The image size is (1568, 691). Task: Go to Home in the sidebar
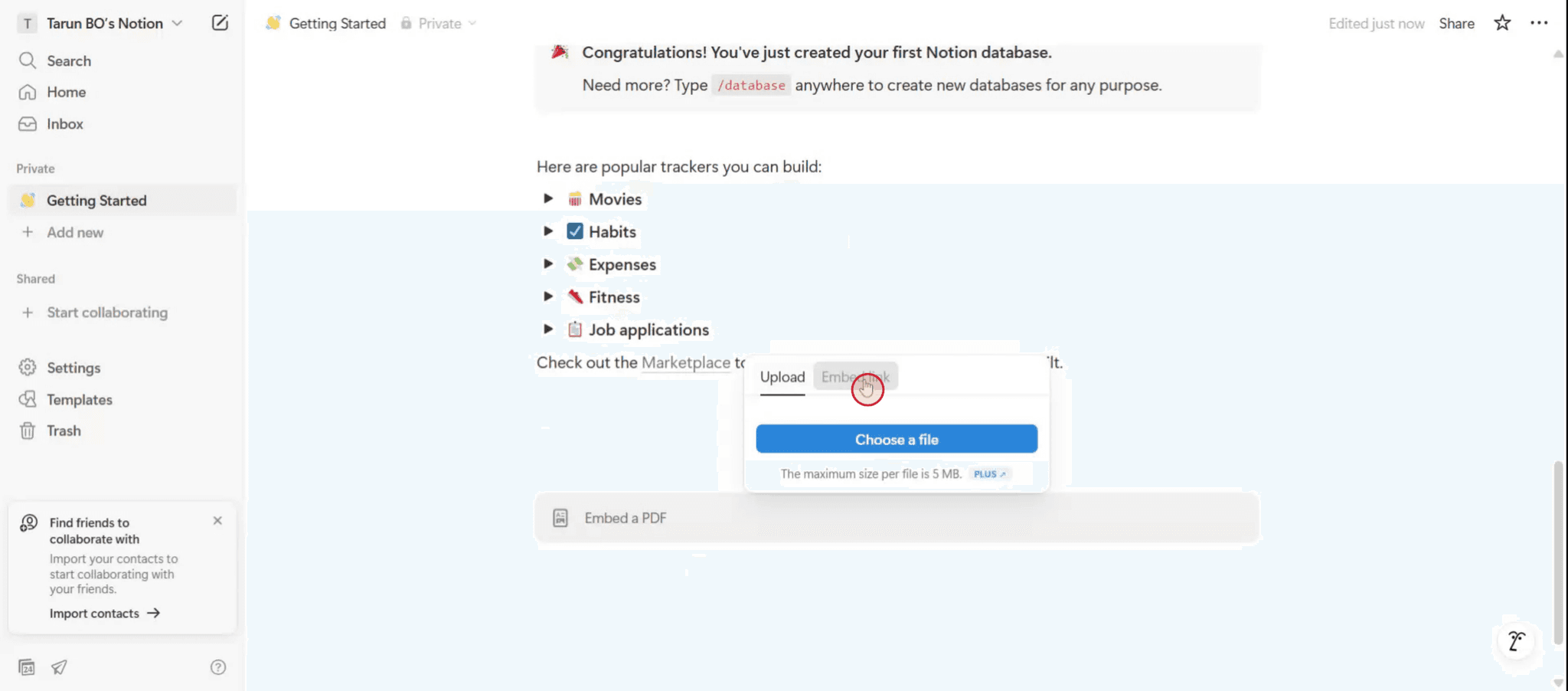(x=66, y=92)
